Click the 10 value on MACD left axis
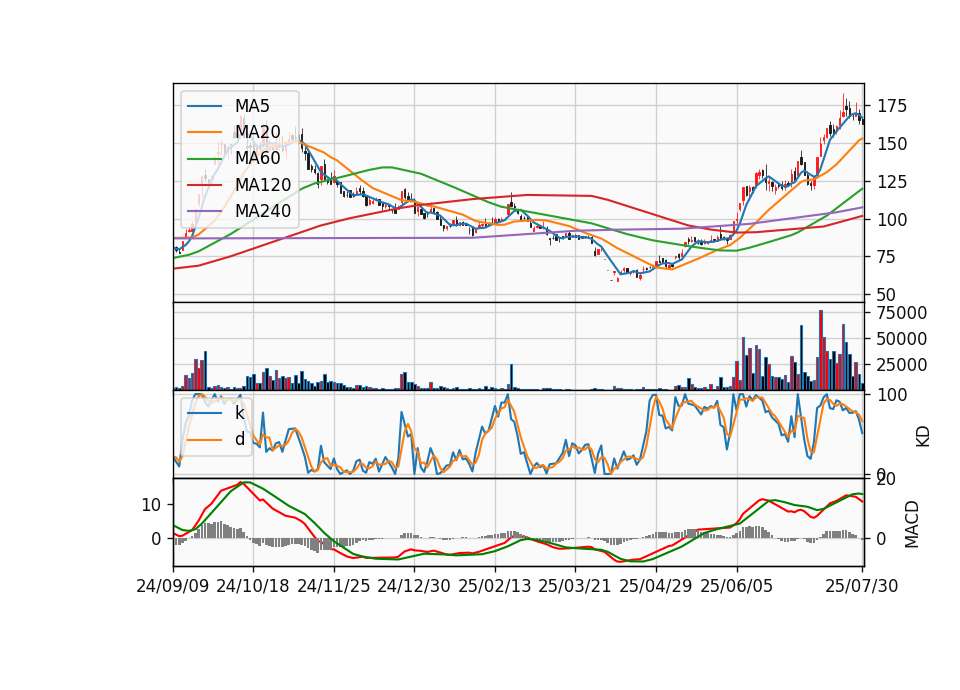Viewport: 960px width, 690px height. coord(151,505)
